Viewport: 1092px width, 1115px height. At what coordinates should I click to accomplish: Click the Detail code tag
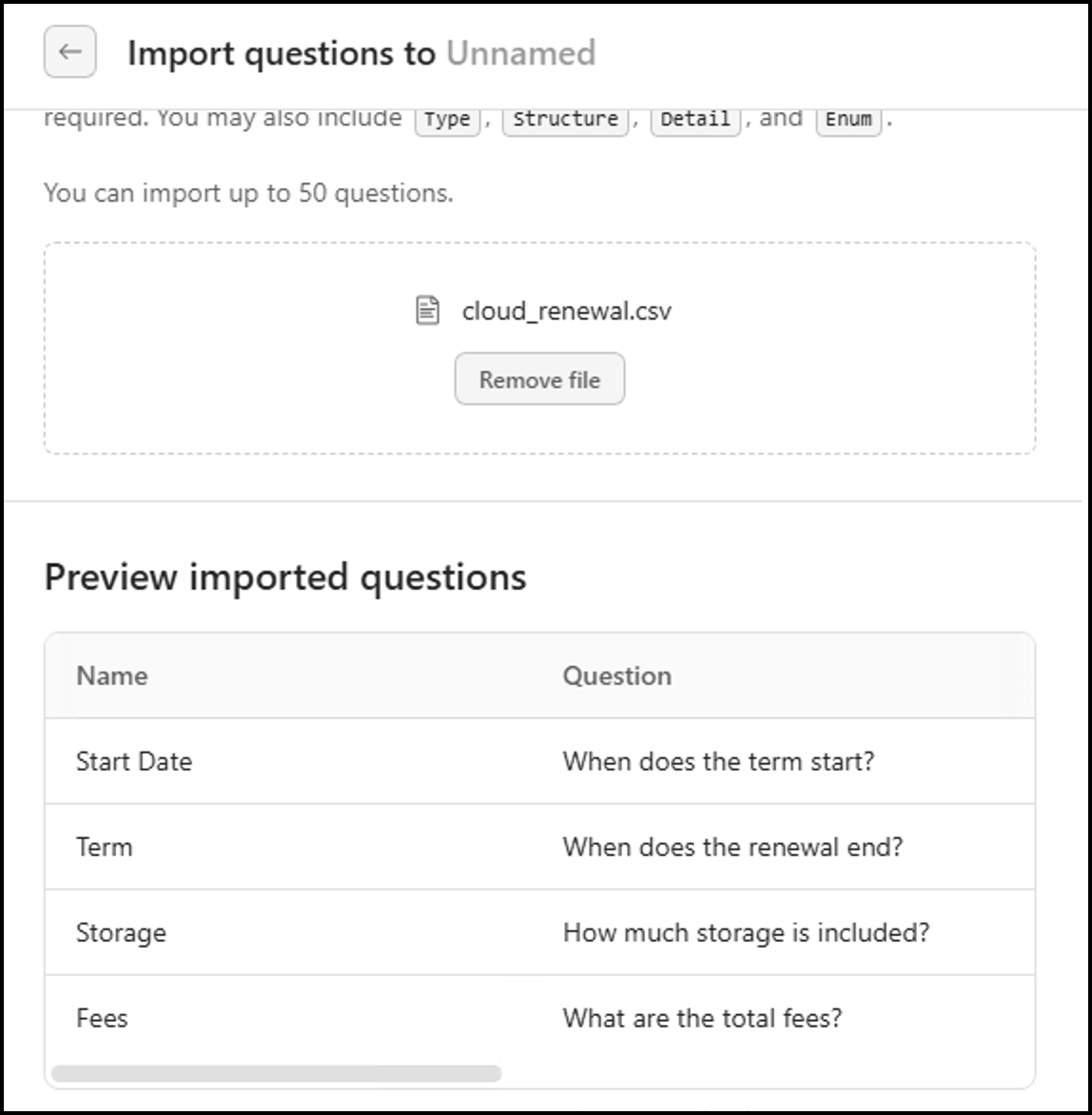coord(694,119)
